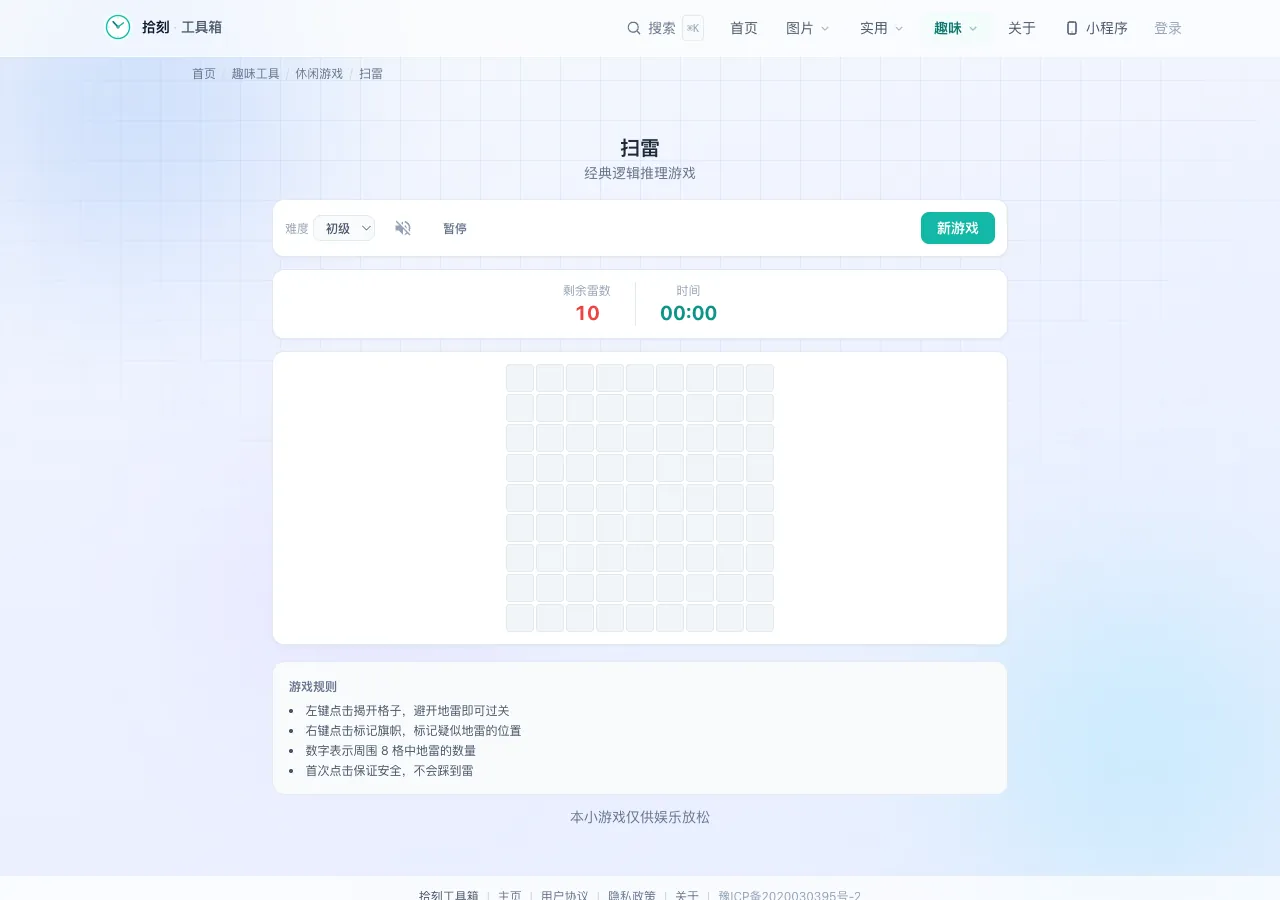The image size is (1280, 900).
Task: Reveal the center cell of the minefield
Action: coord(640,498)
